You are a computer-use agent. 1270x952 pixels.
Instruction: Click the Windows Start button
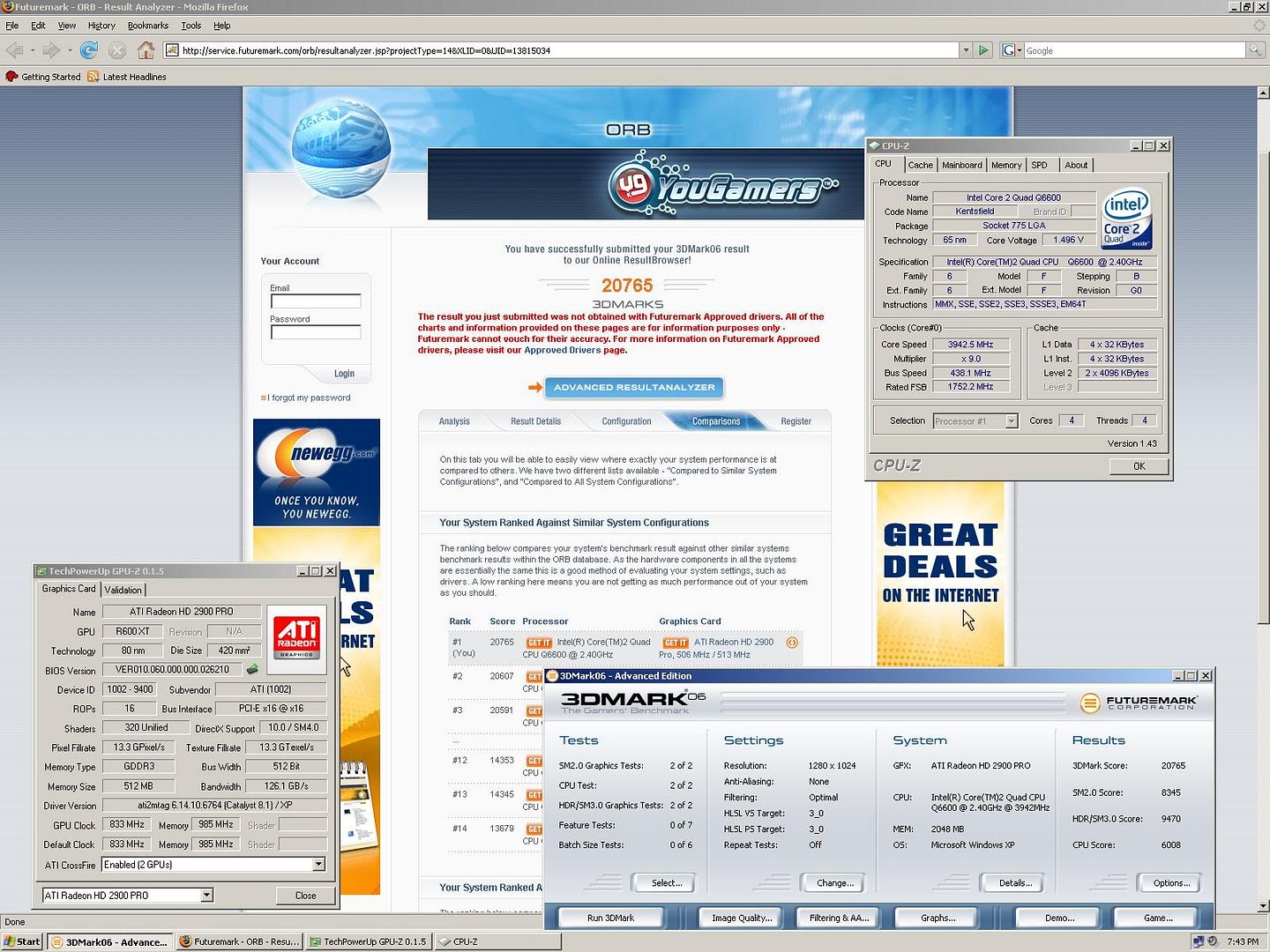pyautogui.click(x=22, y=941)
